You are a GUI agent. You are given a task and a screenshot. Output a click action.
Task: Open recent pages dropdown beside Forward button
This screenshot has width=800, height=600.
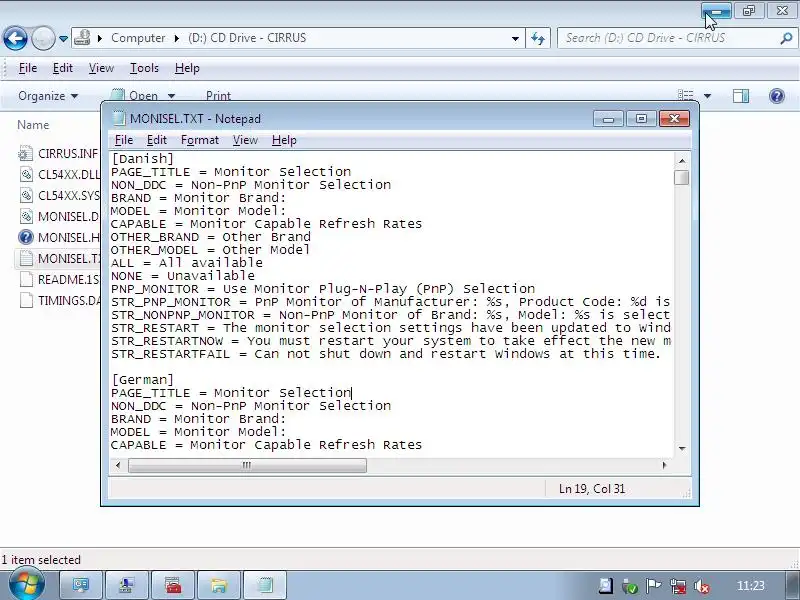coord(63,39)
